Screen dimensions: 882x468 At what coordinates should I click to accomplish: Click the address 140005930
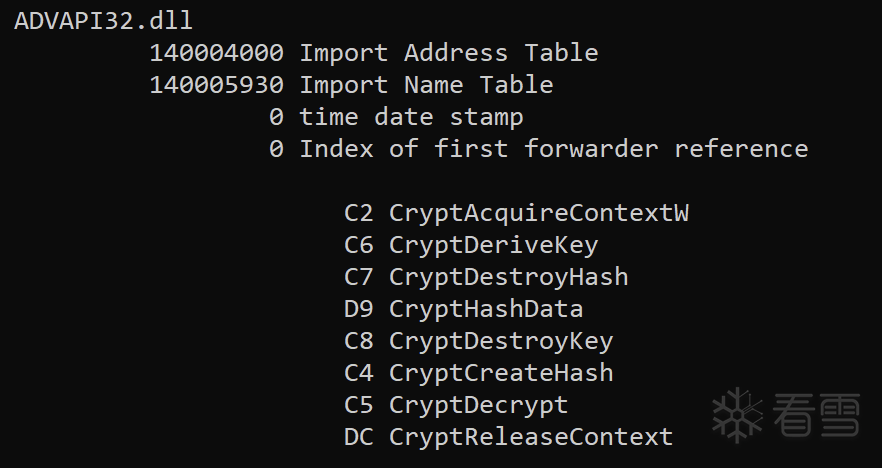pyautogui.click(x=216, y=84)
